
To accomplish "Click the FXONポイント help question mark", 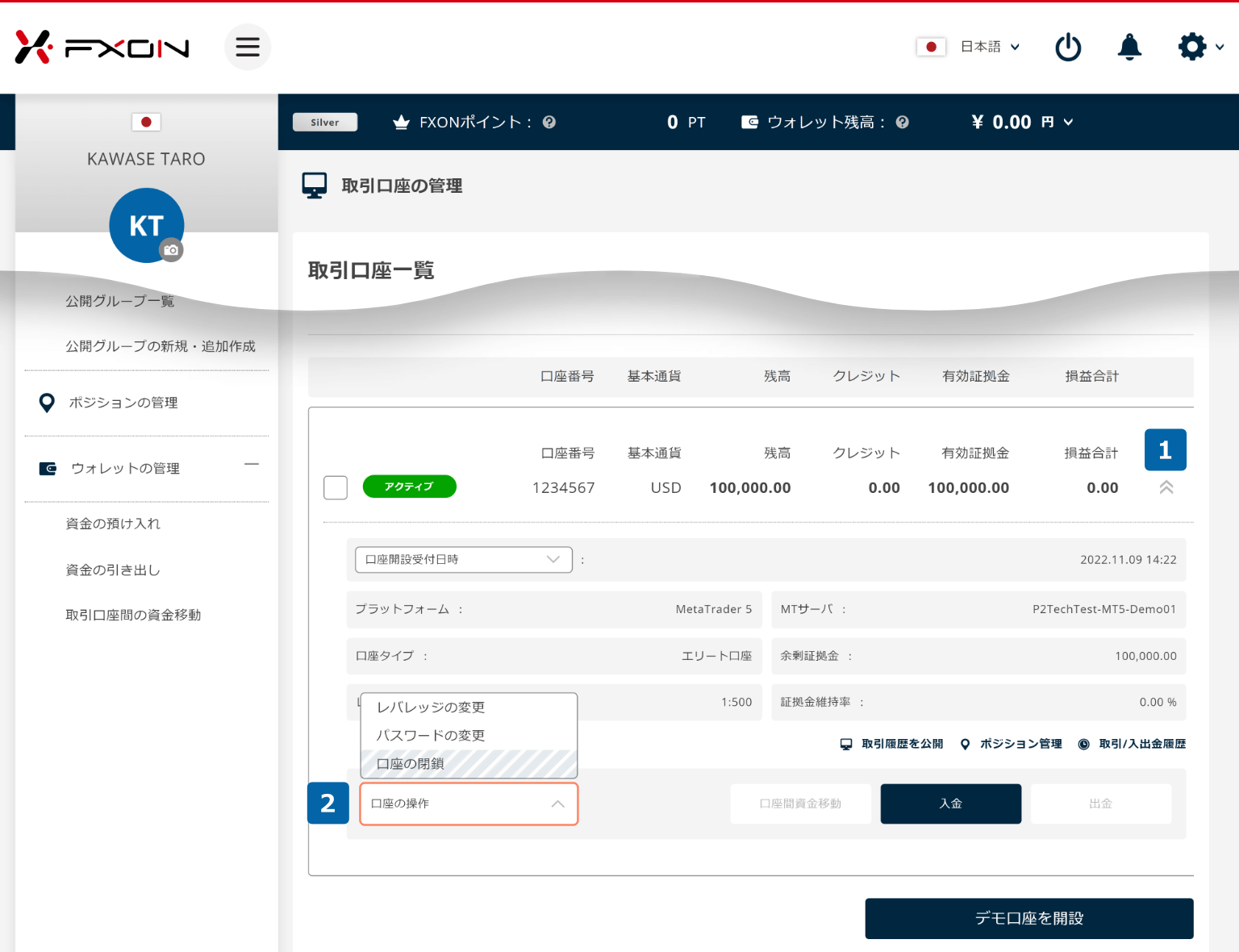I will tap(549, 122).
